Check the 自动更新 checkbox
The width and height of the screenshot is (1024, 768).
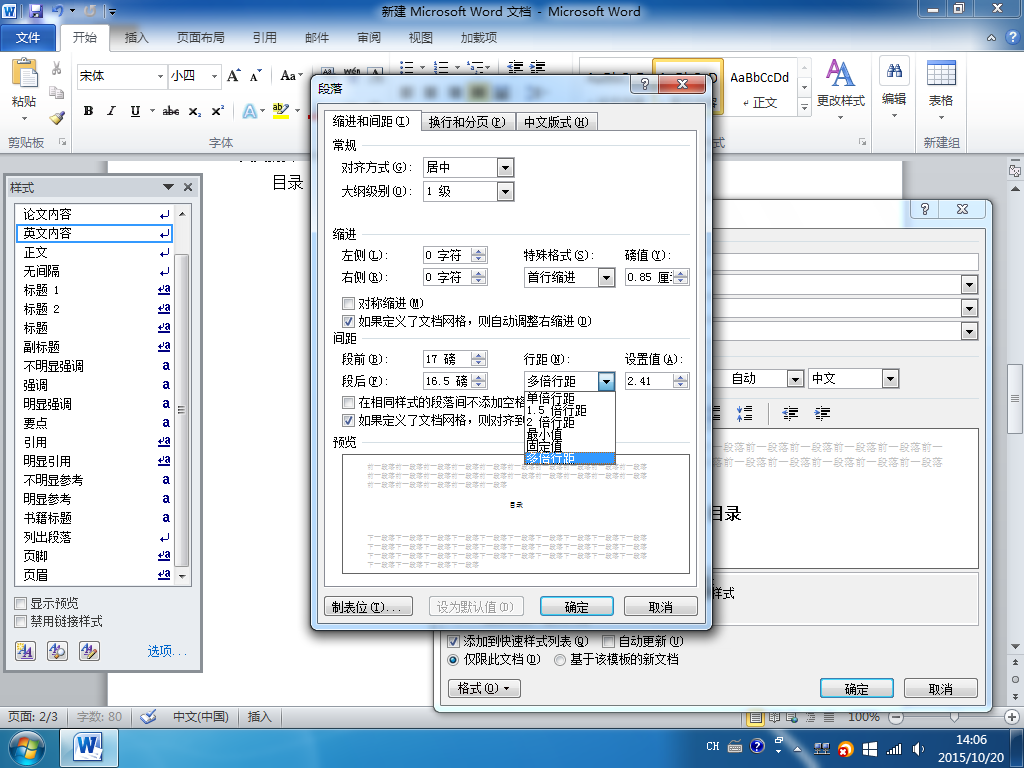pyautogui.click(x=609, y=641)
